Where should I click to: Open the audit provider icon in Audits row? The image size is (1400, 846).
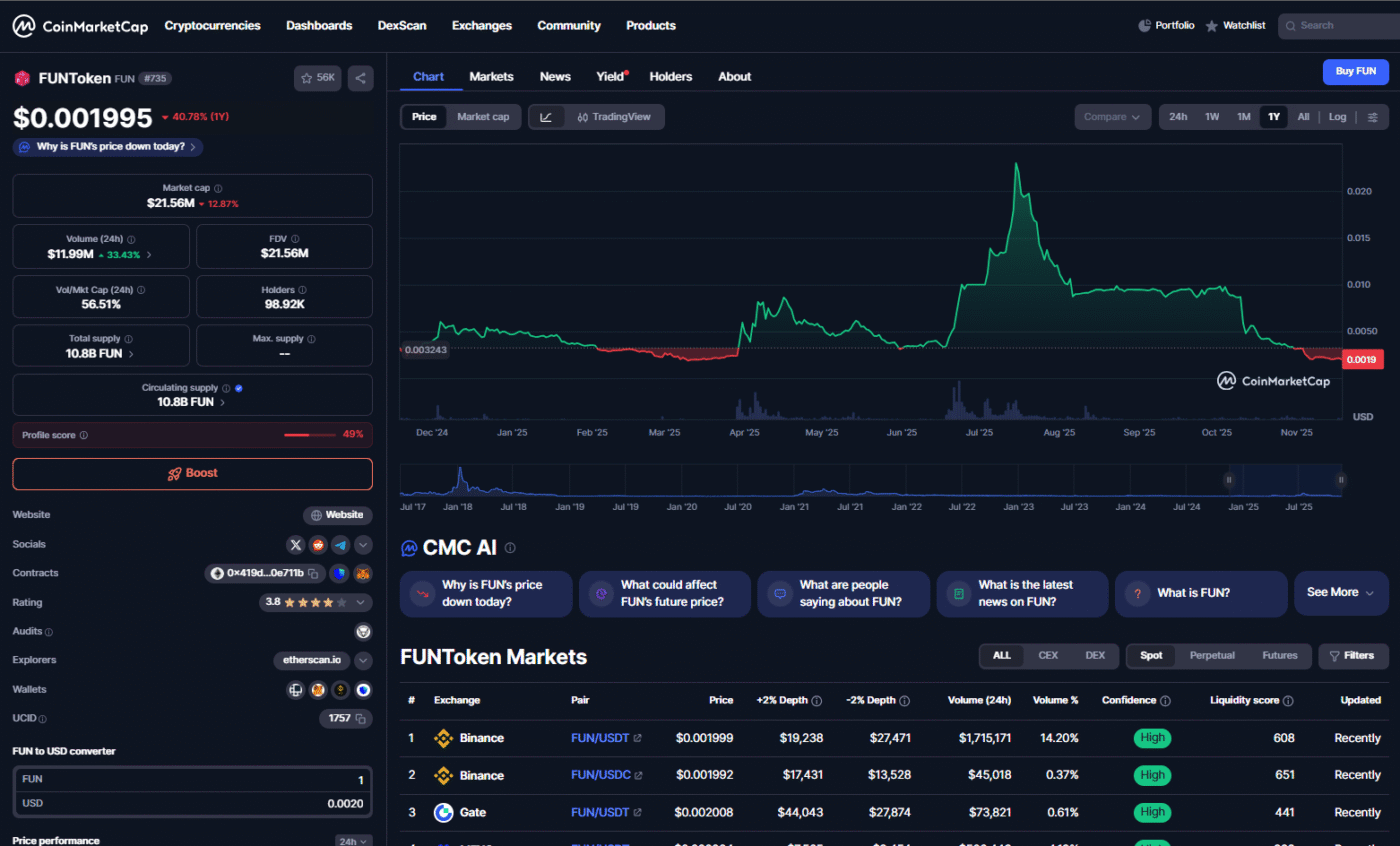[x=363, y=631]
